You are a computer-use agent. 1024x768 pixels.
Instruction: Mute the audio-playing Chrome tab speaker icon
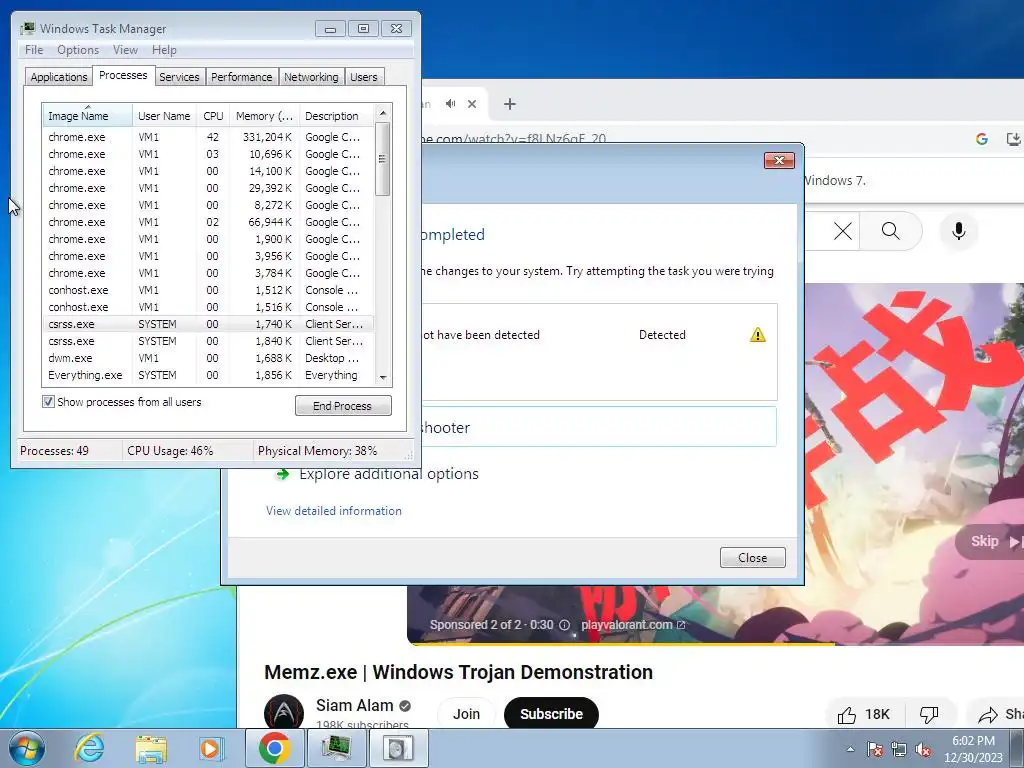tap(451, 104)
